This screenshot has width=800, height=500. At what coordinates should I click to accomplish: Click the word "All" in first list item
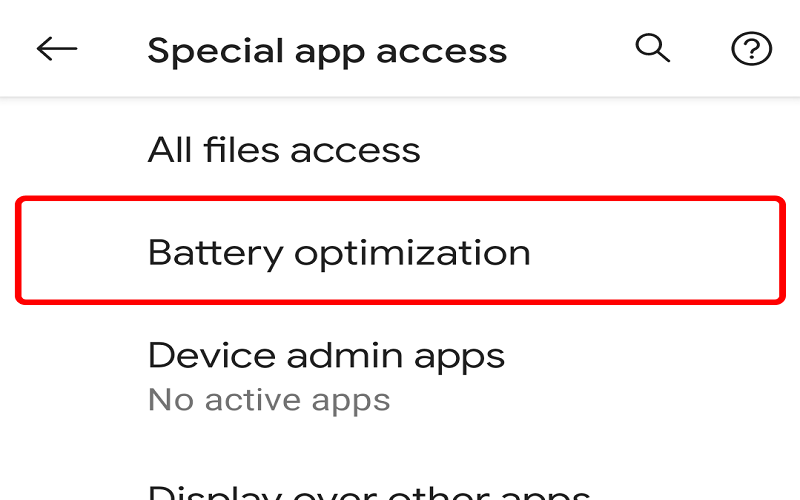coord(170,150)
